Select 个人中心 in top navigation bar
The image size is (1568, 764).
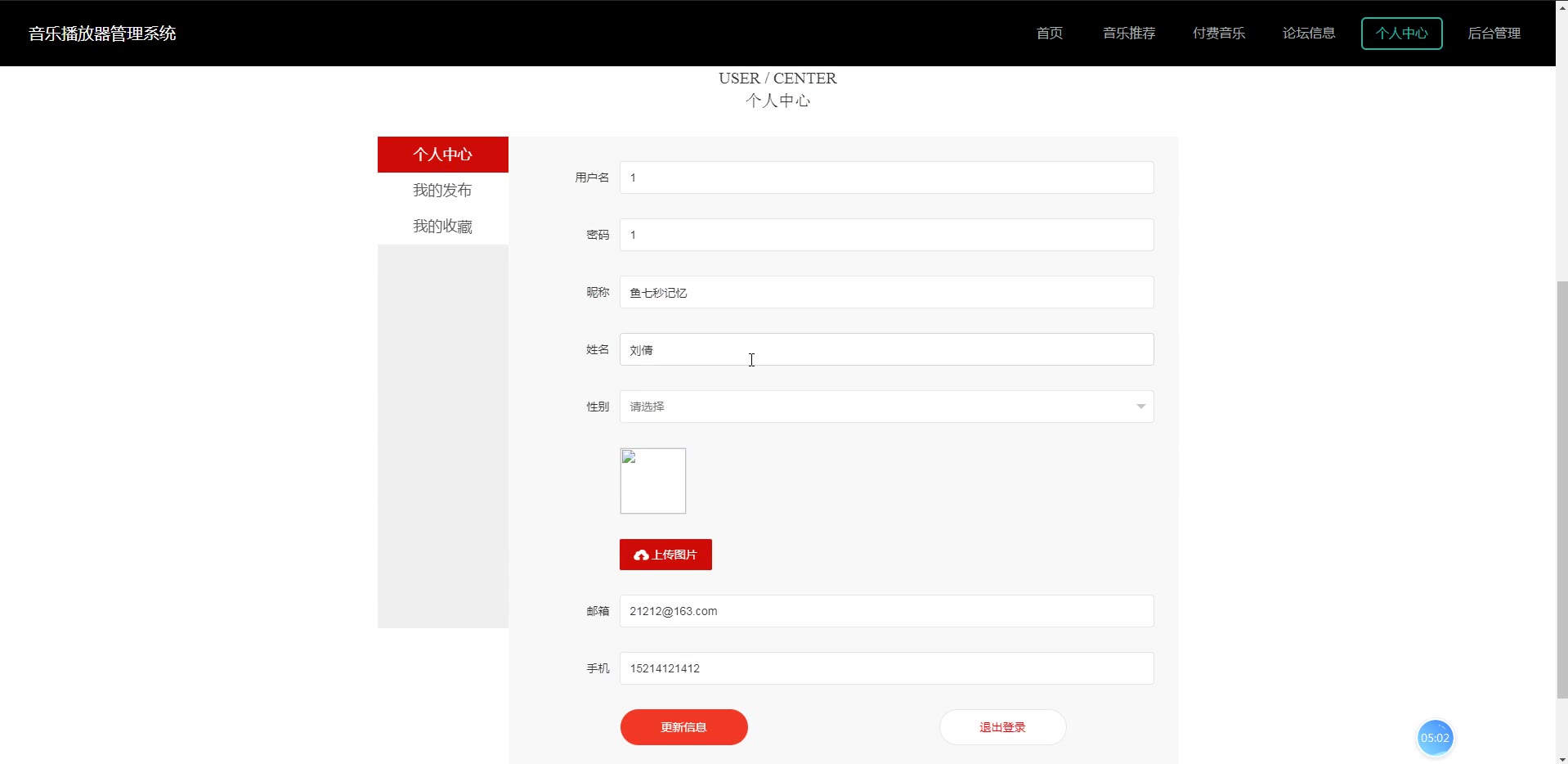(x=1401, y=34)
